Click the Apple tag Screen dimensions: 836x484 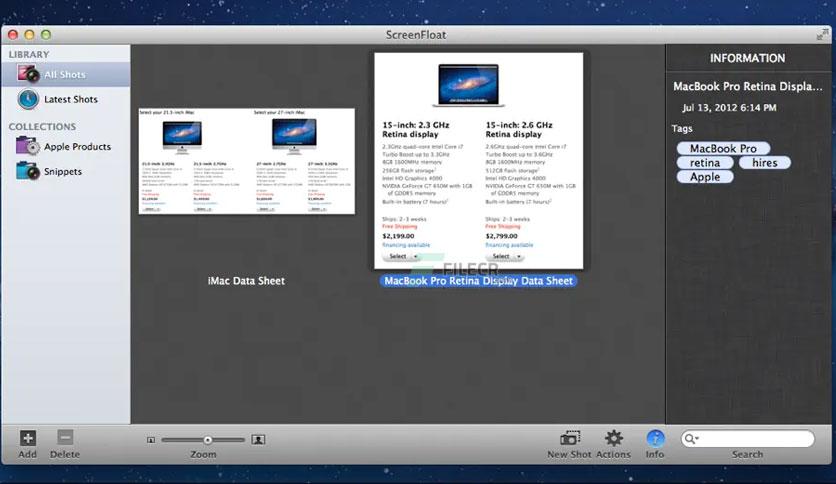click(x=705, y=177)
